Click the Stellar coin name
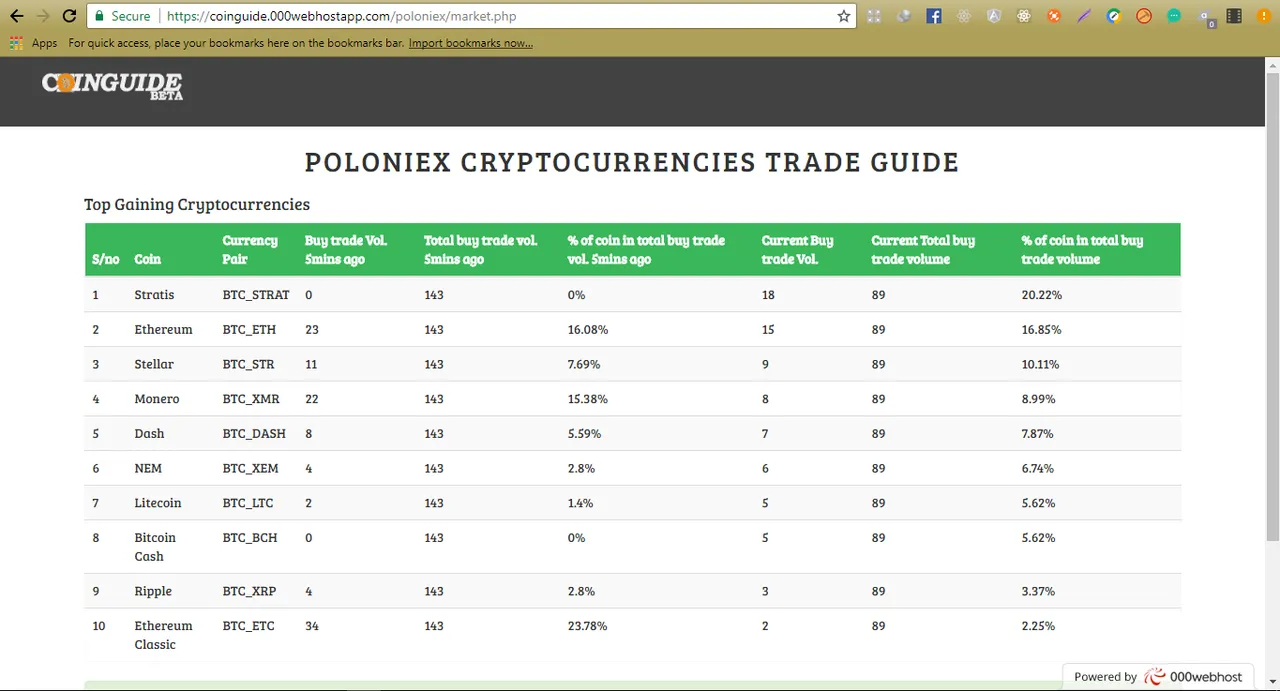The width and height of the screenshot is (1280, 691). 154,364
